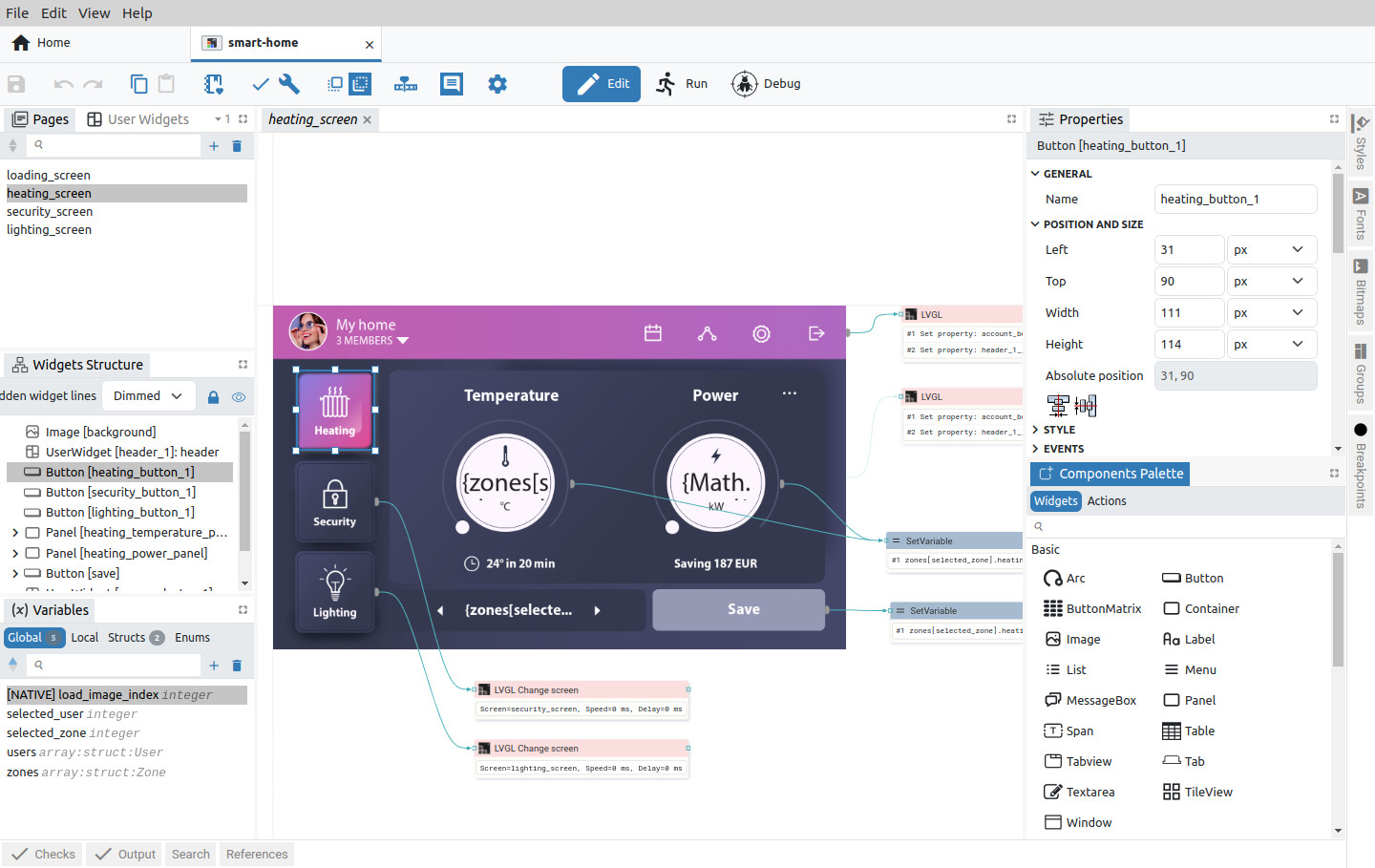Click the Save toolbar icon
This screenshot has height=868, width=1375.
point(16,84)
